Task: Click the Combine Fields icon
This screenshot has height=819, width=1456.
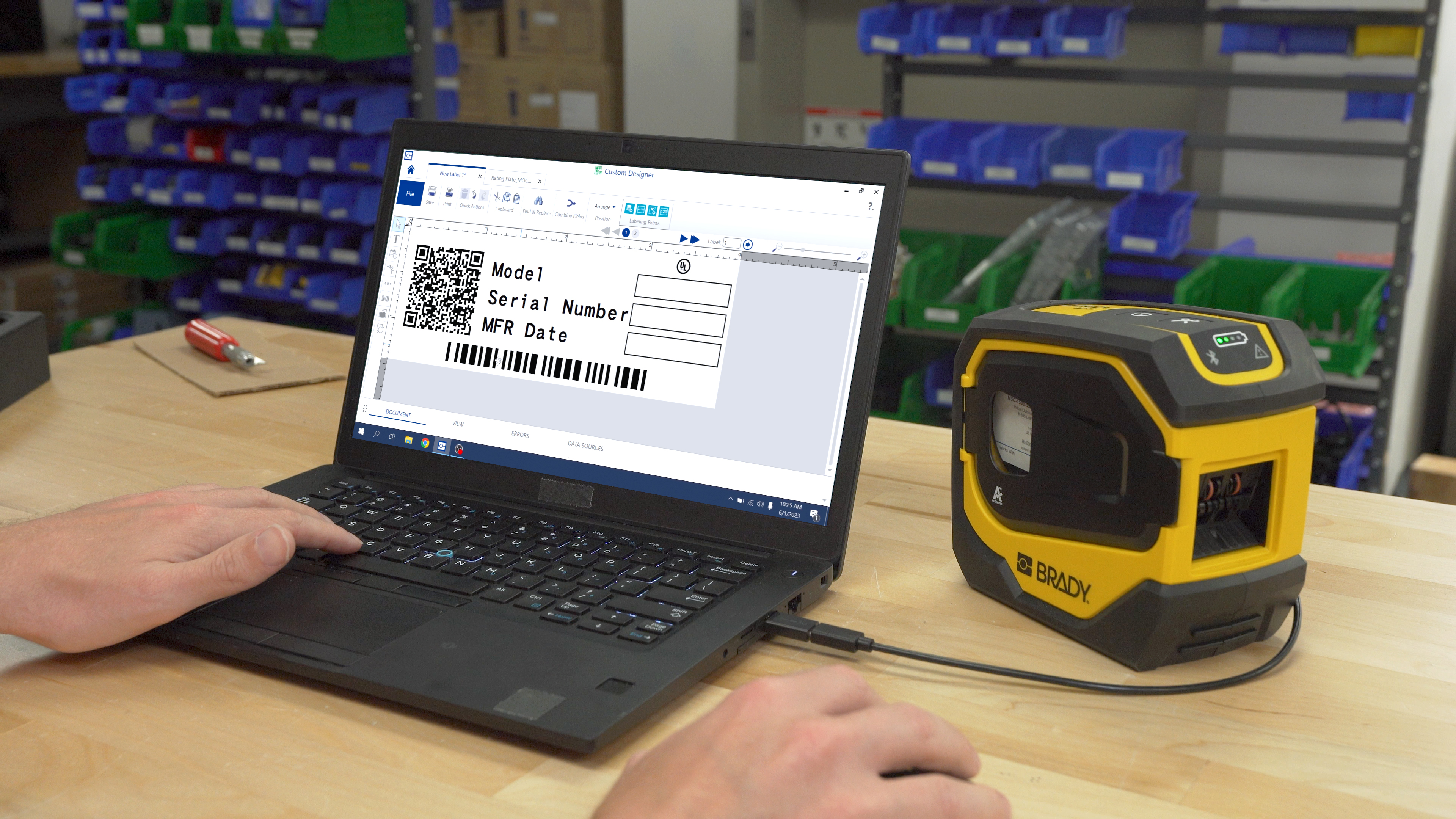Action: pyautogui.click(x=571, y=204)
